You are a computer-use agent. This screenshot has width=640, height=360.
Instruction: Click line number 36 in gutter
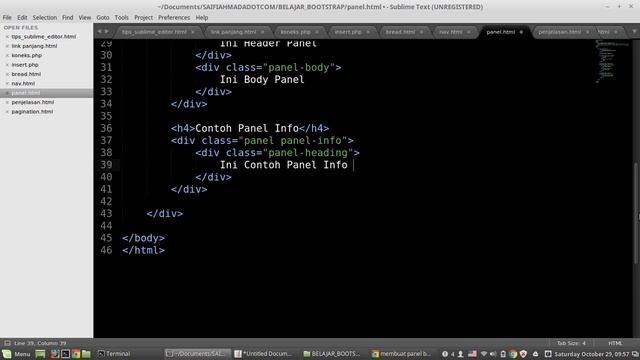pos(106,128)
